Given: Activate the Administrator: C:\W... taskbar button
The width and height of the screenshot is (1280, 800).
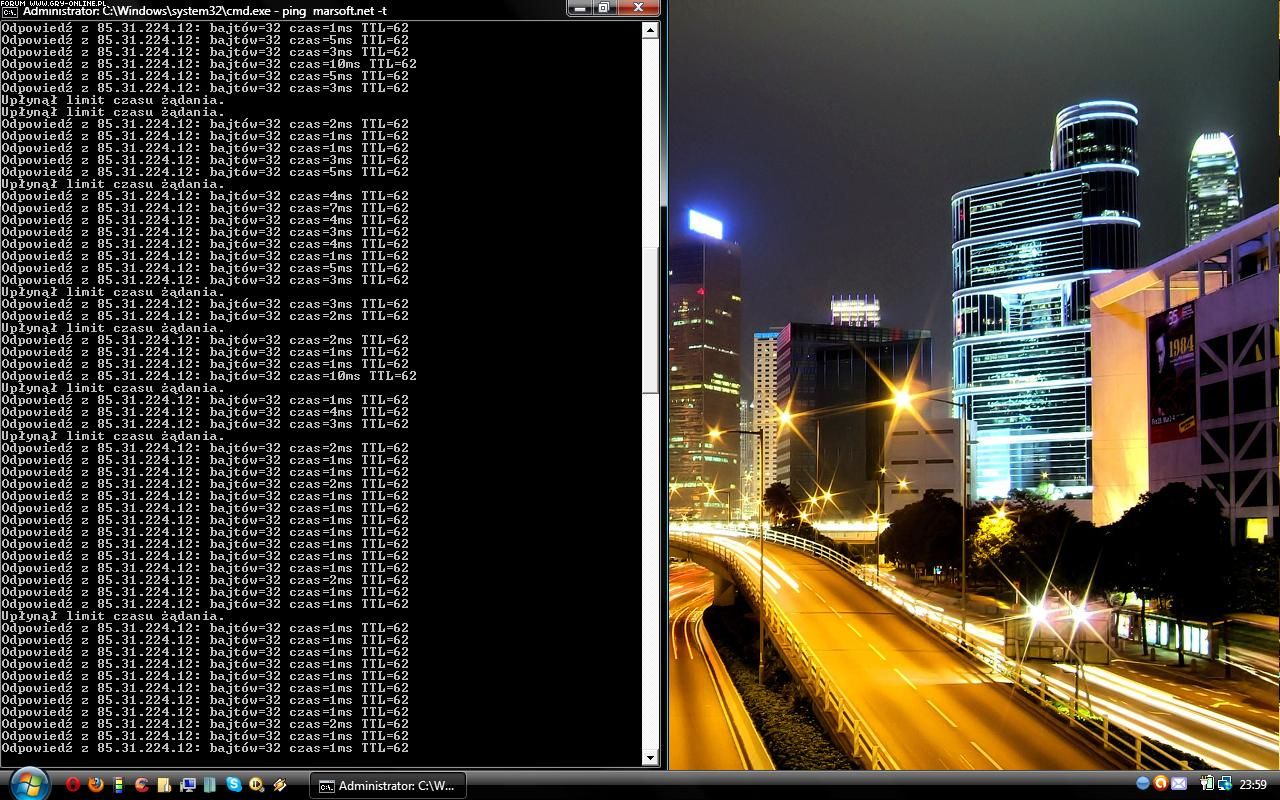Looking at the screenshot, I should click(387, 786).
